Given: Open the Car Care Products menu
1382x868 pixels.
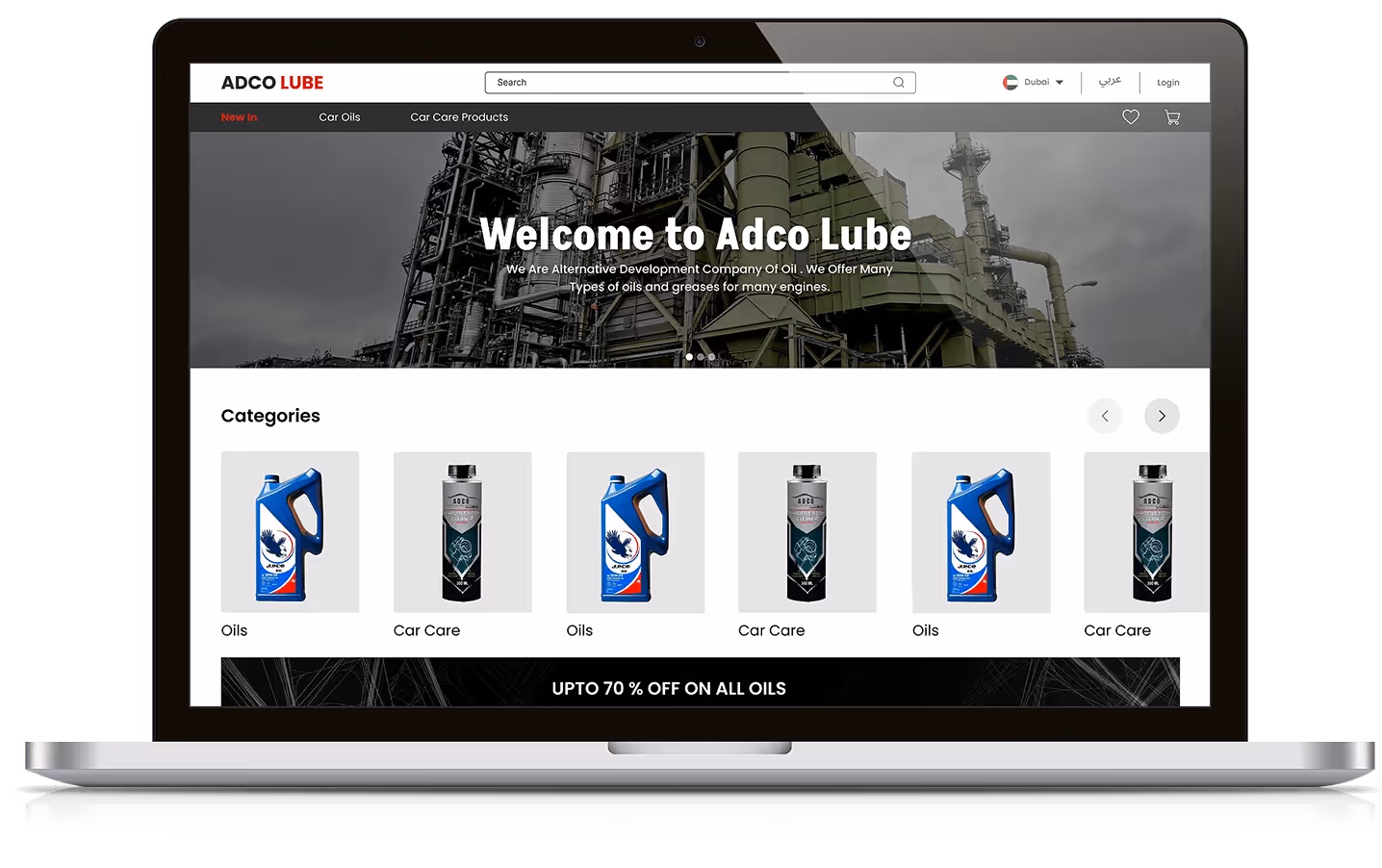Looking at the screenshot, I should pyautogui.click(x=459, y=117).
